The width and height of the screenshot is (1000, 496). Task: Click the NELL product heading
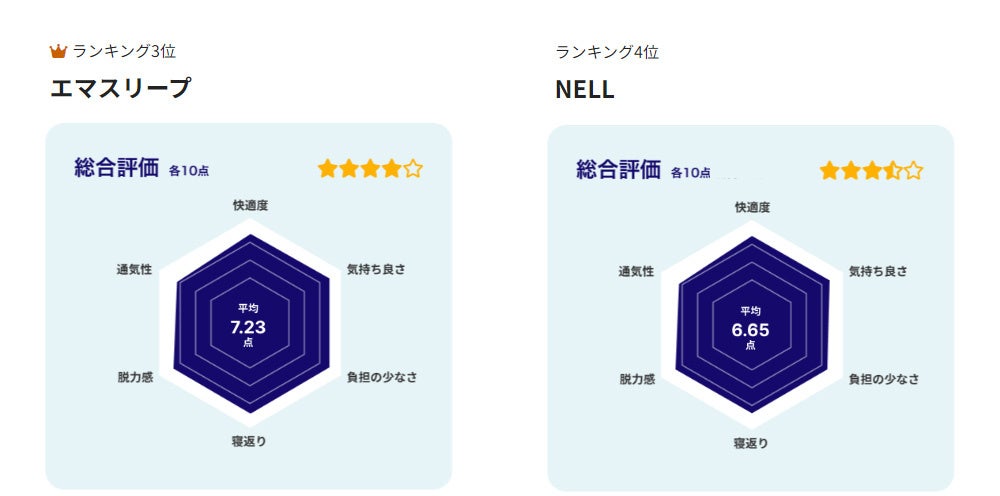(x=585, y=90)
